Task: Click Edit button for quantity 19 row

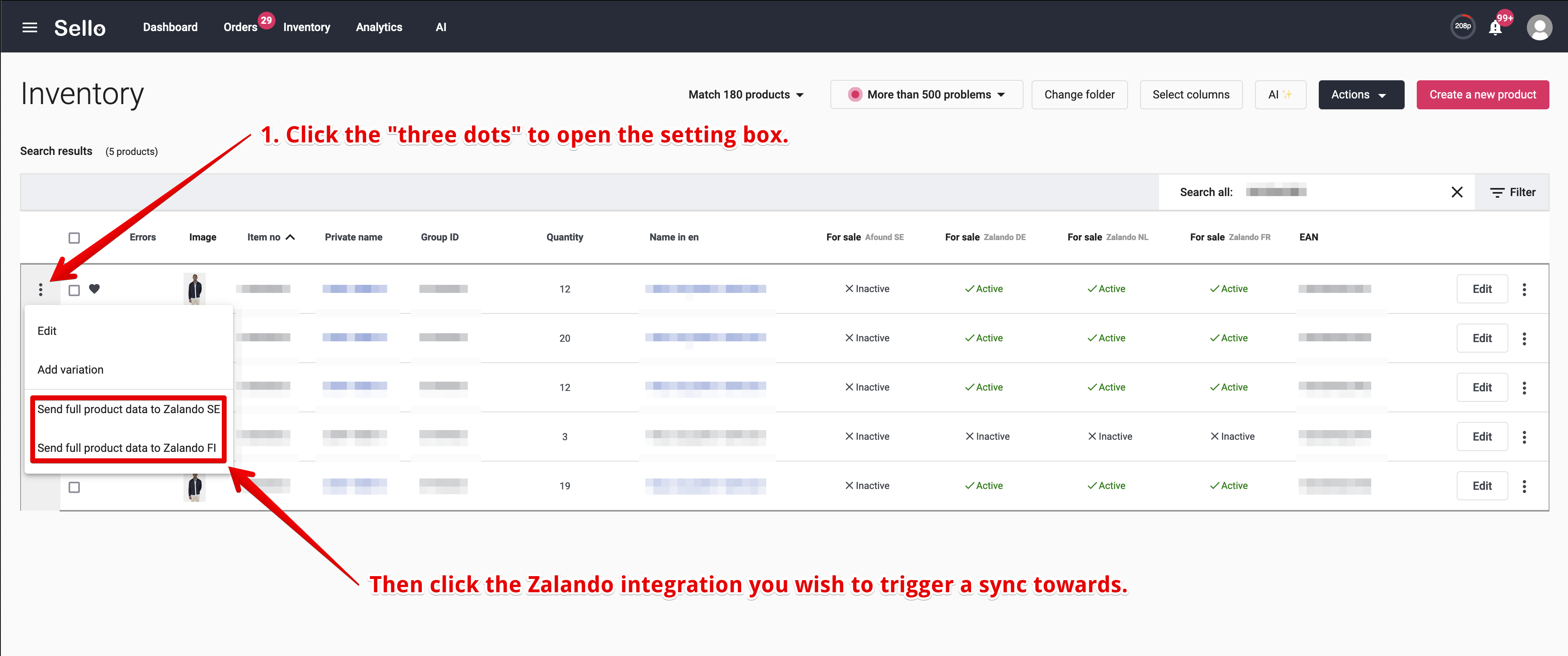Action: point(1482,486)
